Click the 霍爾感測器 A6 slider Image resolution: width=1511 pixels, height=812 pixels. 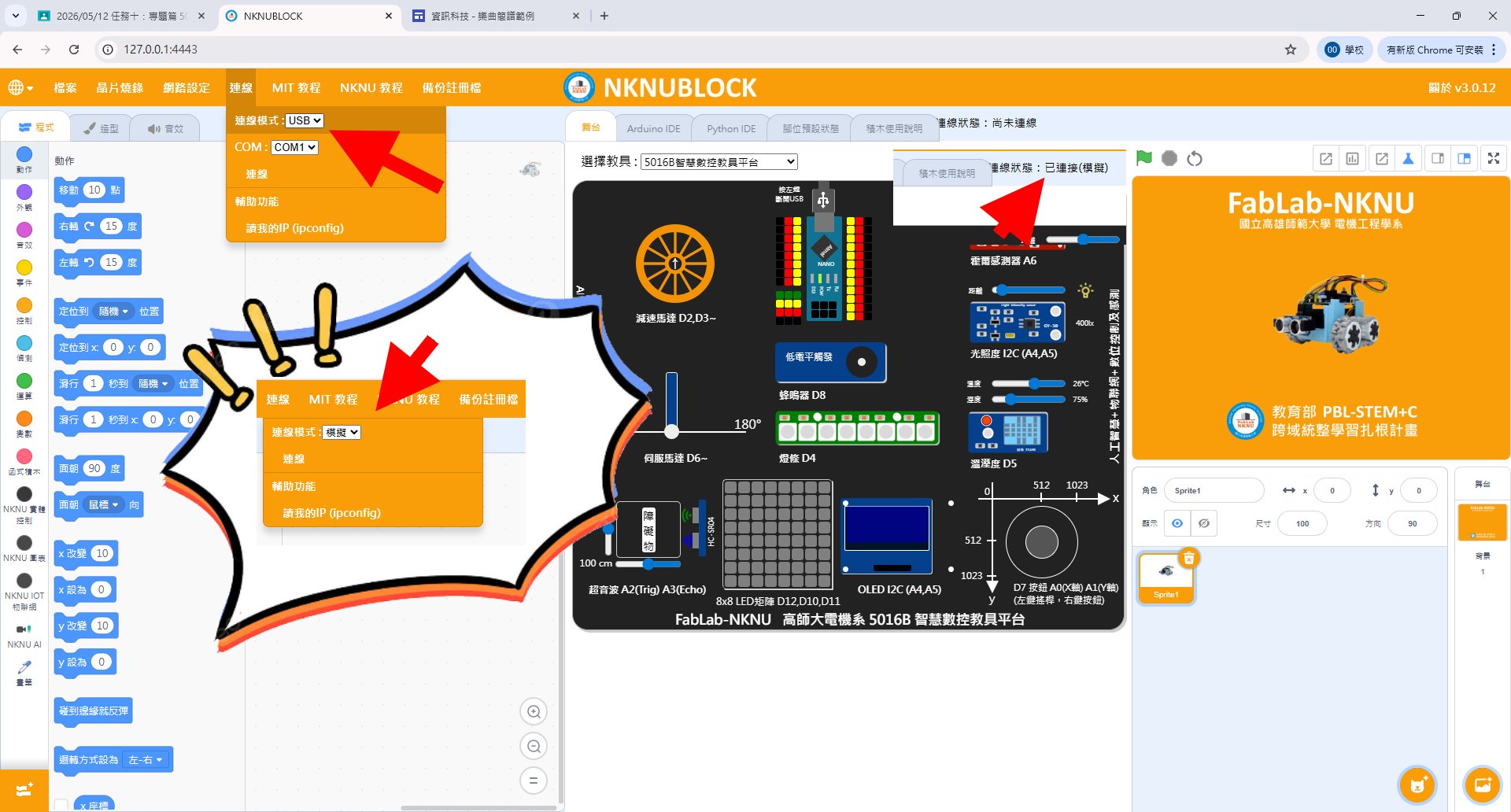(x=1083, y=239)
